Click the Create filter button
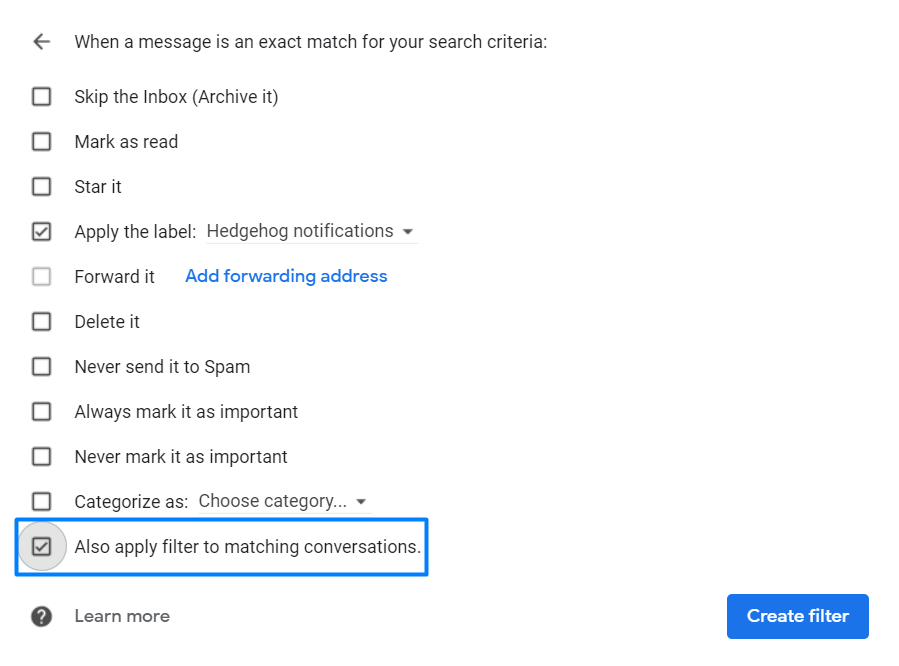This screenshot has height=666, width=899. (798, 616)
